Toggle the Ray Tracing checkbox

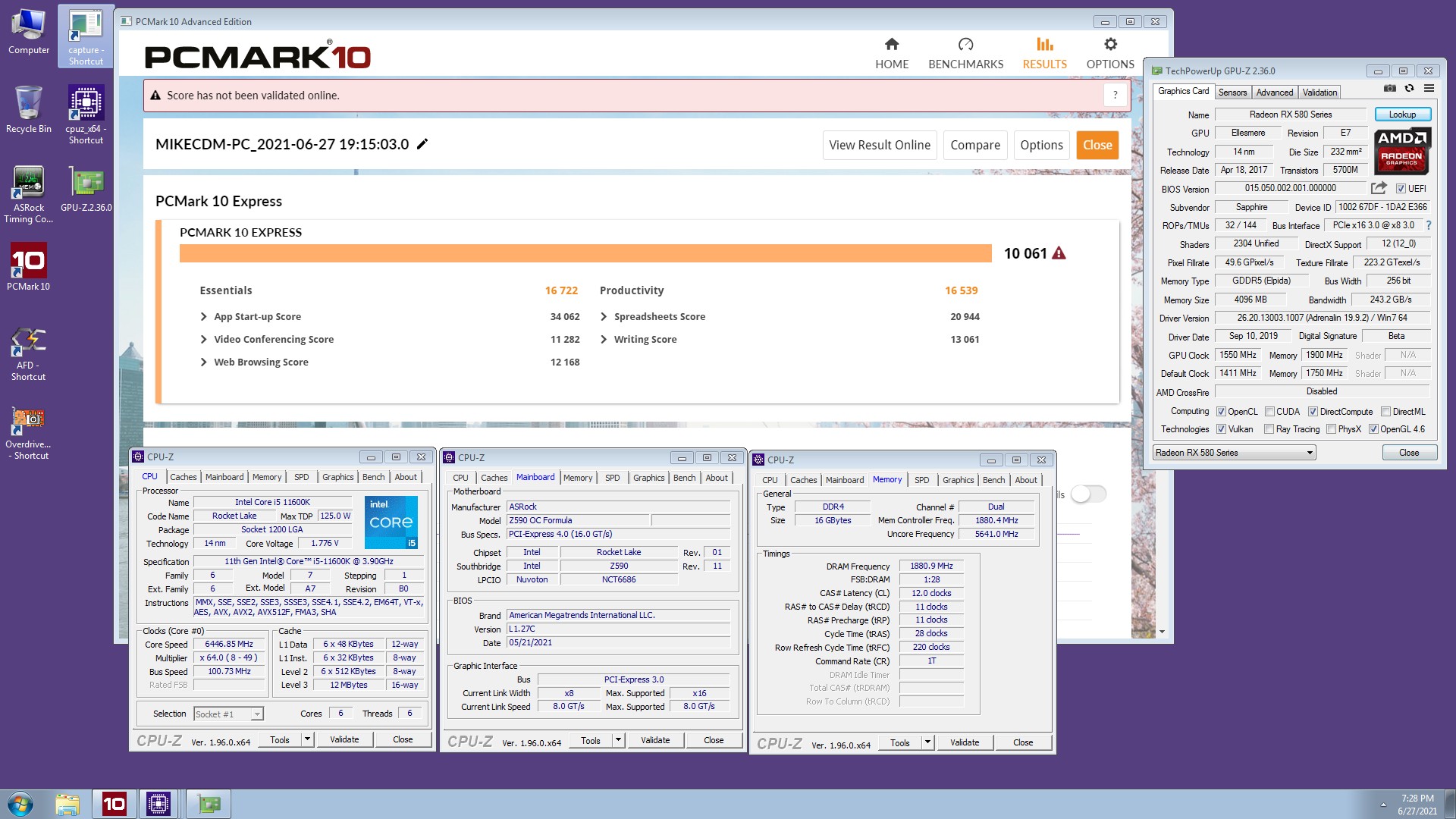pos(1269,429)
